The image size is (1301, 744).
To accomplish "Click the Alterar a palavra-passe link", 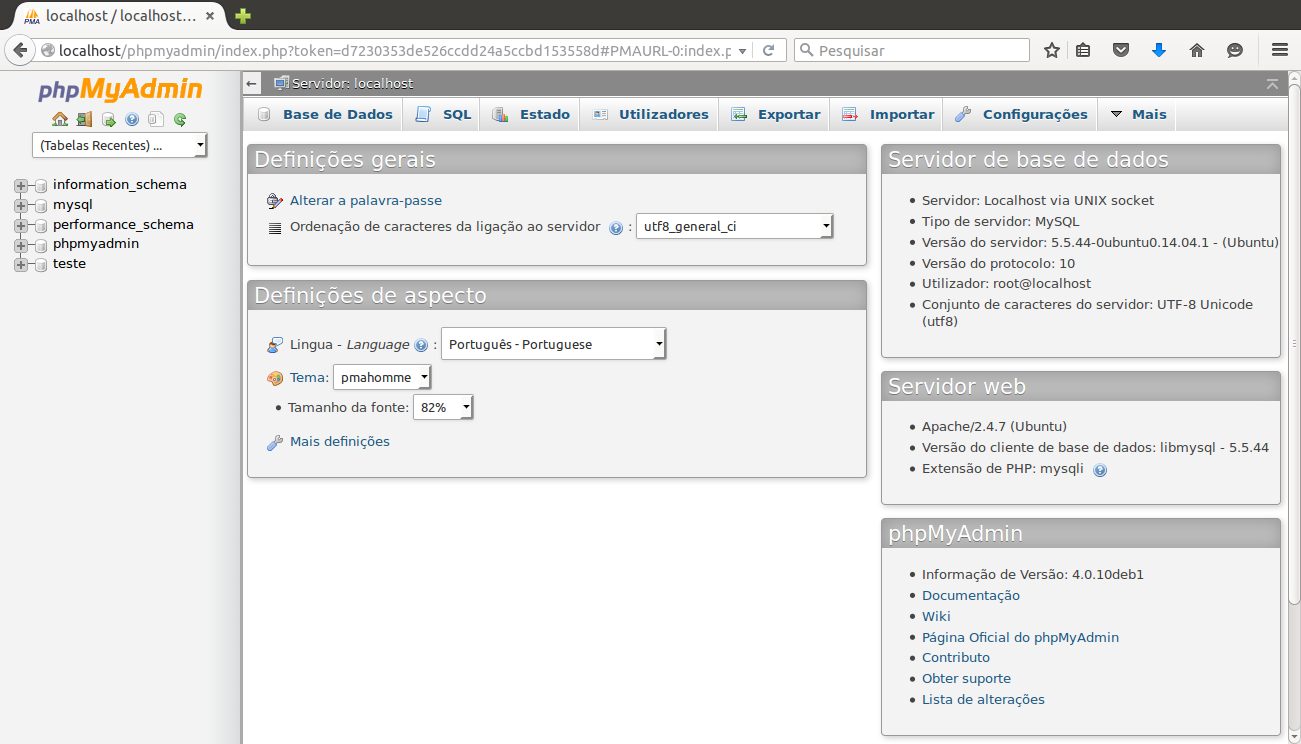I will point(365,201).
